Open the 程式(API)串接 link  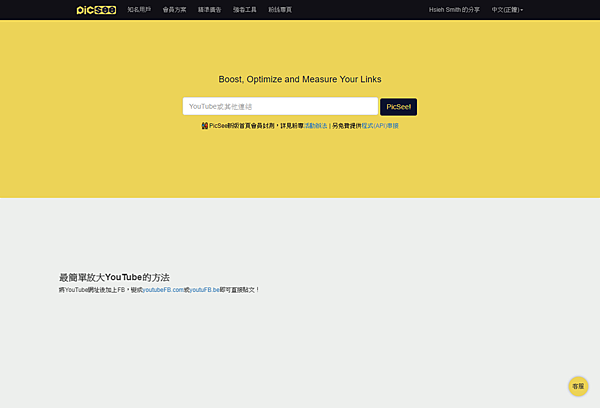click(380, 126)
